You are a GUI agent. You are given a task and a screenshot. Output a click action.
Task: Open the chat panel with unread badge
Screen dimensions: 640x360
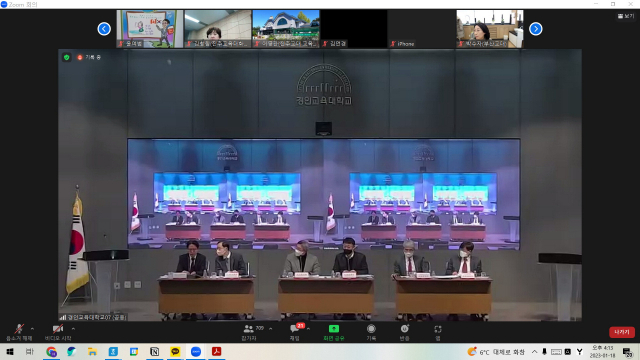point(295,332)
